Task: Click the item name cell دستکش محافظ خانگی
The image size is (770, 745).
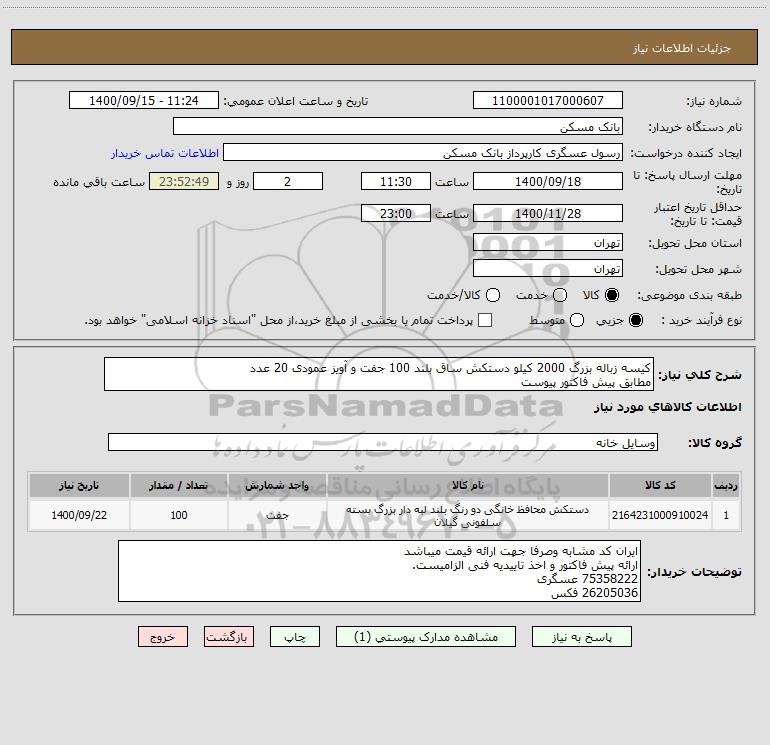Action: tap(468, 516)
